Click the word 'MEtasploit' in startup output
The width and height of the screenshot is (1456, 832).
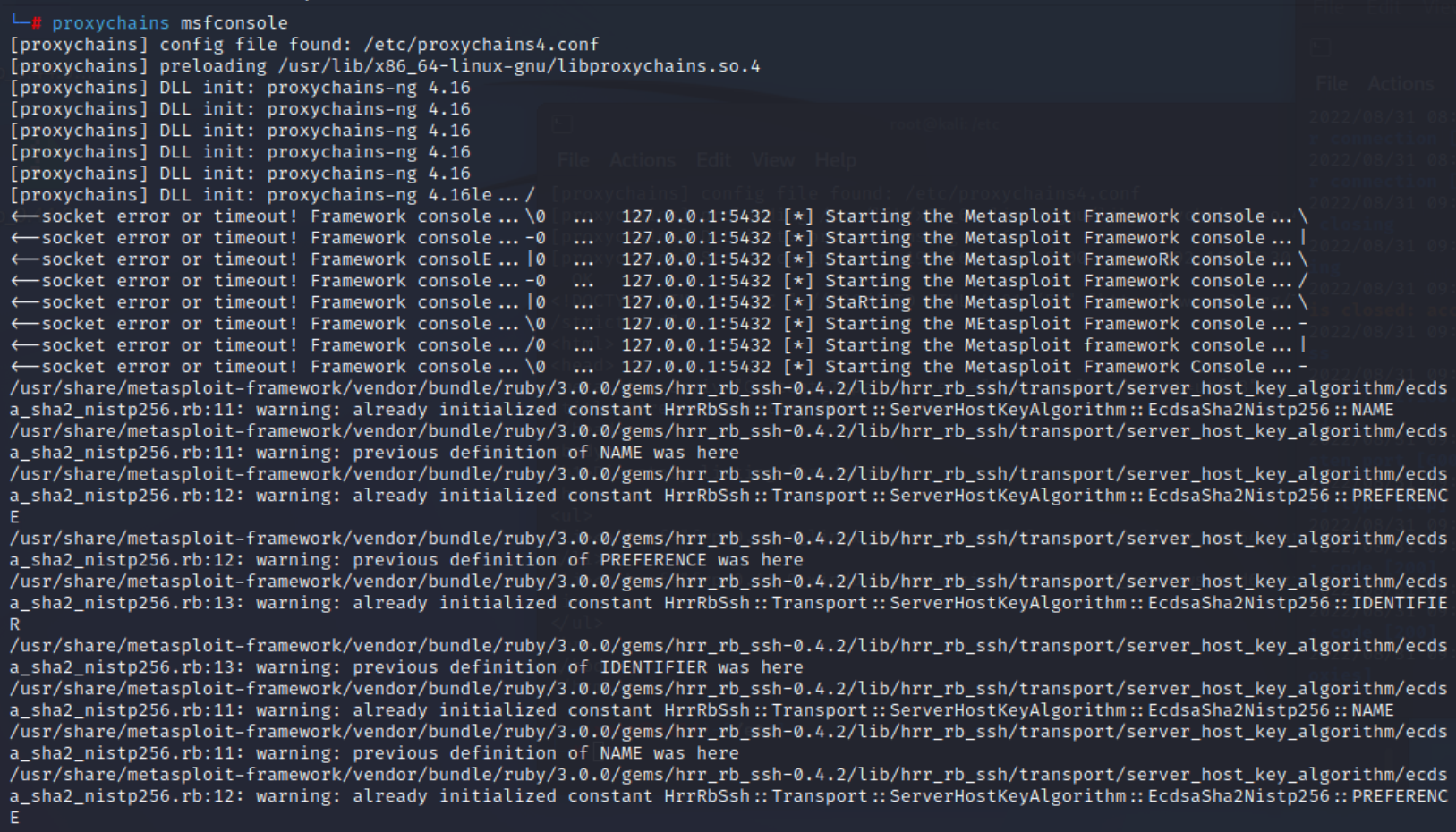click(x=1017, y=324)
